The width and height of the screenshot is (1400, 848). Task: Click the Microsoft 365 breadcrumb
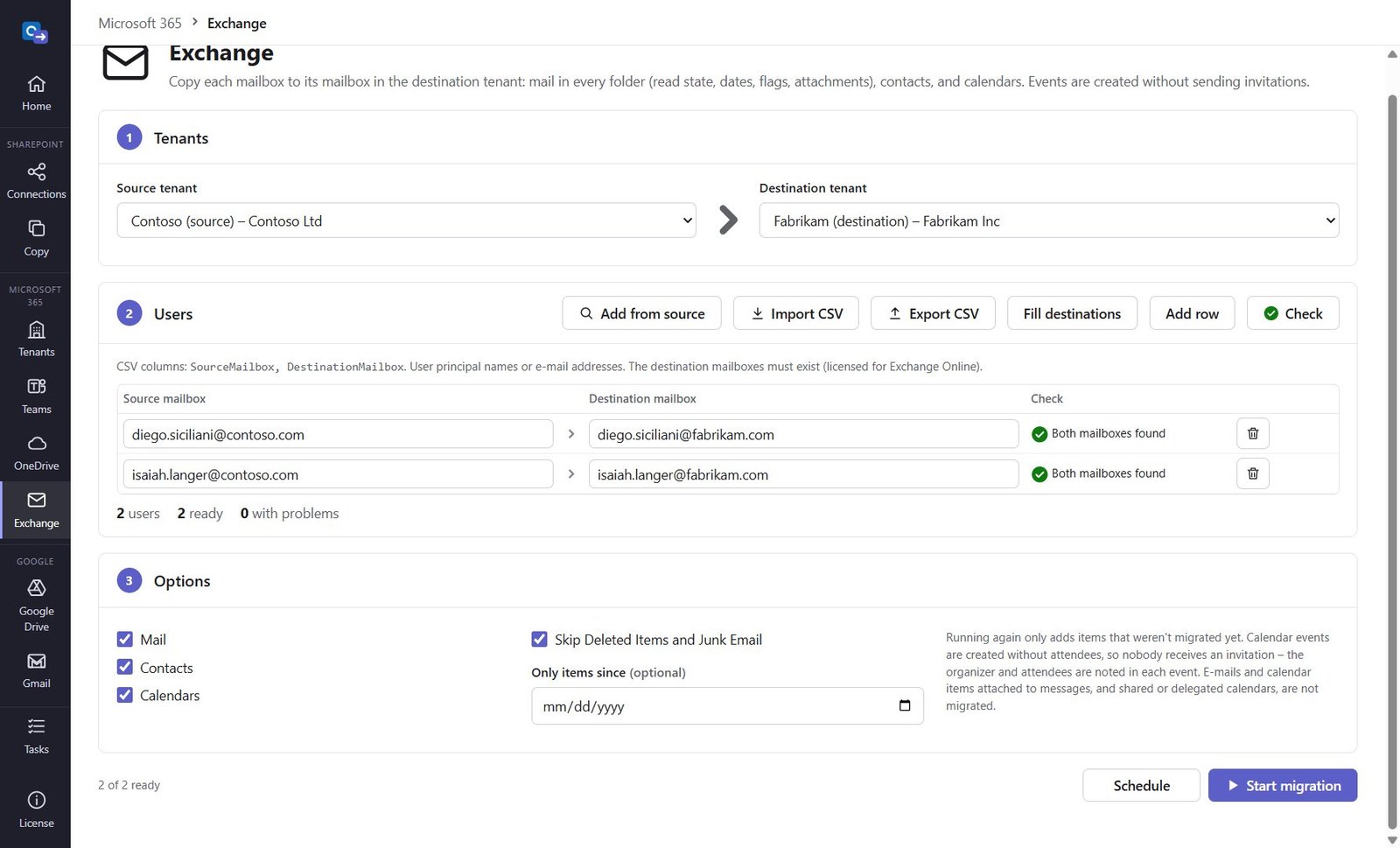coord(140,24)
